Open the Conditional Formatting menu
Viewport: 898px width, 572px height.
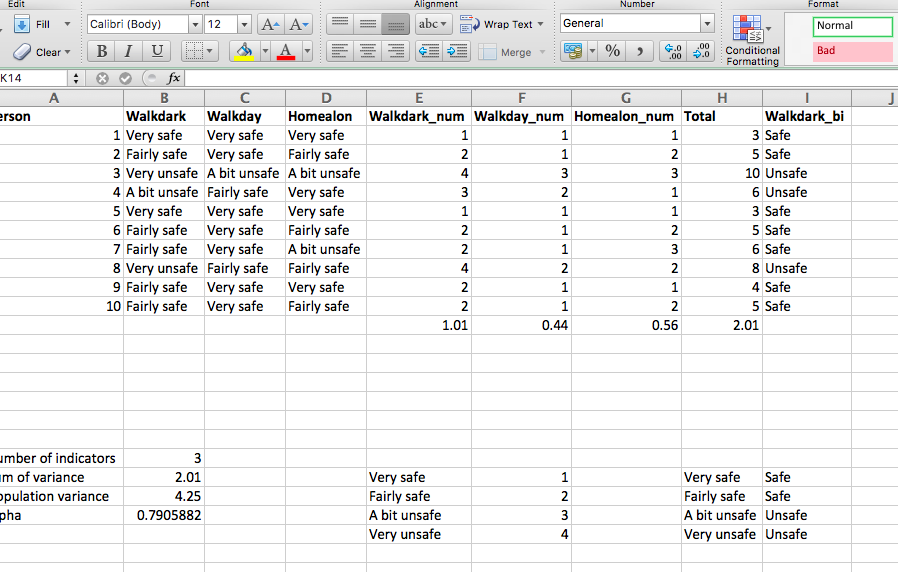[752, 40]
